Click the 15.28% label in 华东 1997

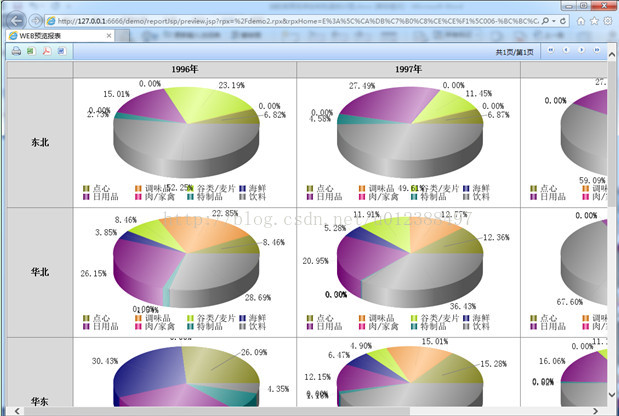coord(493,364)
